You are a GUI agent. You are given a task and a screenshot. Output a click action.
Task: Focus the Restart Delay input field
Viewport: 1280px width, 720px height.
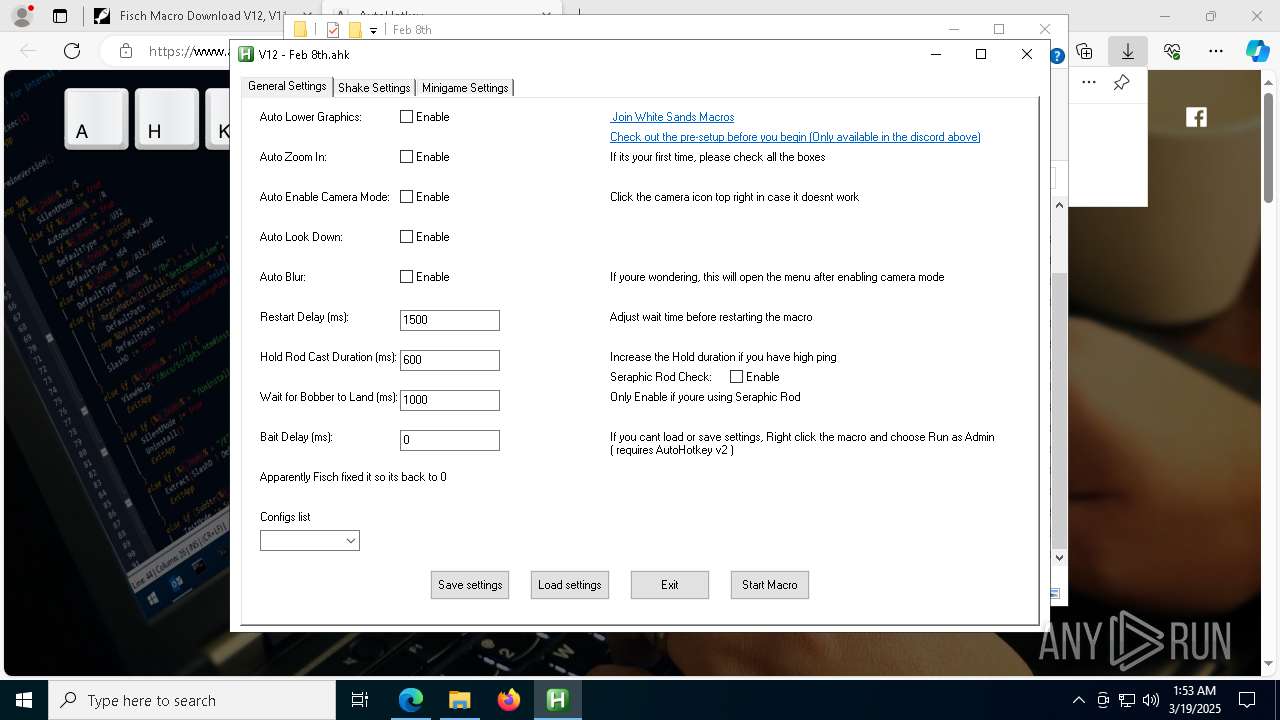450,320
